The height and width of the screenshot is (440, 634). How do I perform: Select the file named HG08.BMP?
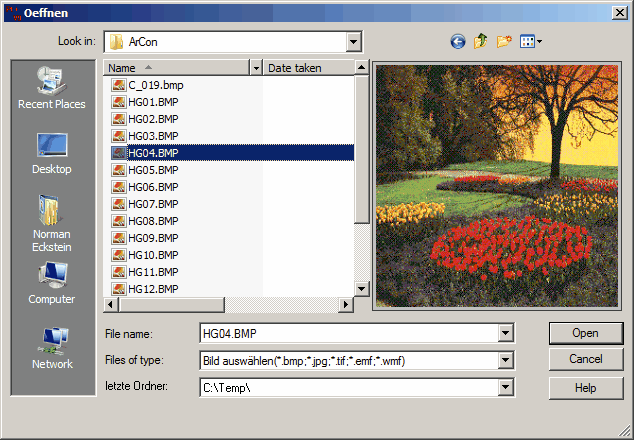153,221
